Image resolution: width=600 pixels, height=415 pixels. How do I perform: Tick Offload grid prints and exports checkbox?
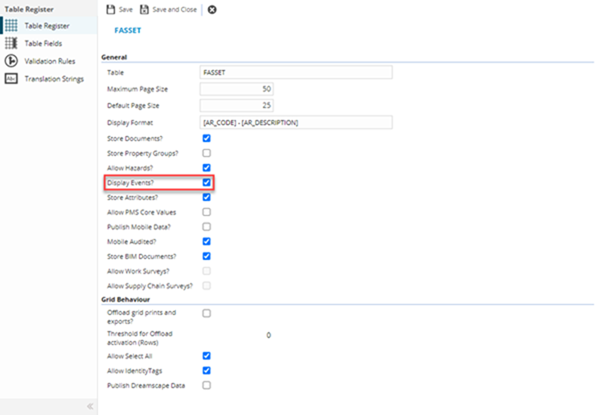207,313
